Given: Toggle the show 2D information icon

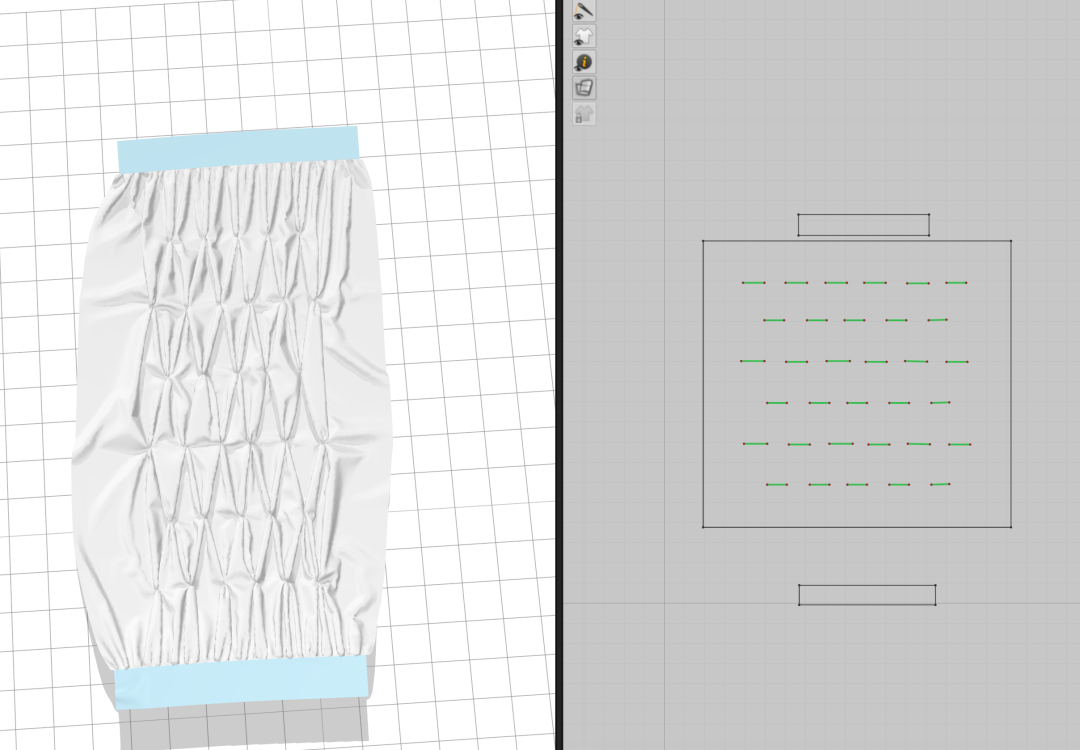Looking at the screenshot, I should 584,62.
